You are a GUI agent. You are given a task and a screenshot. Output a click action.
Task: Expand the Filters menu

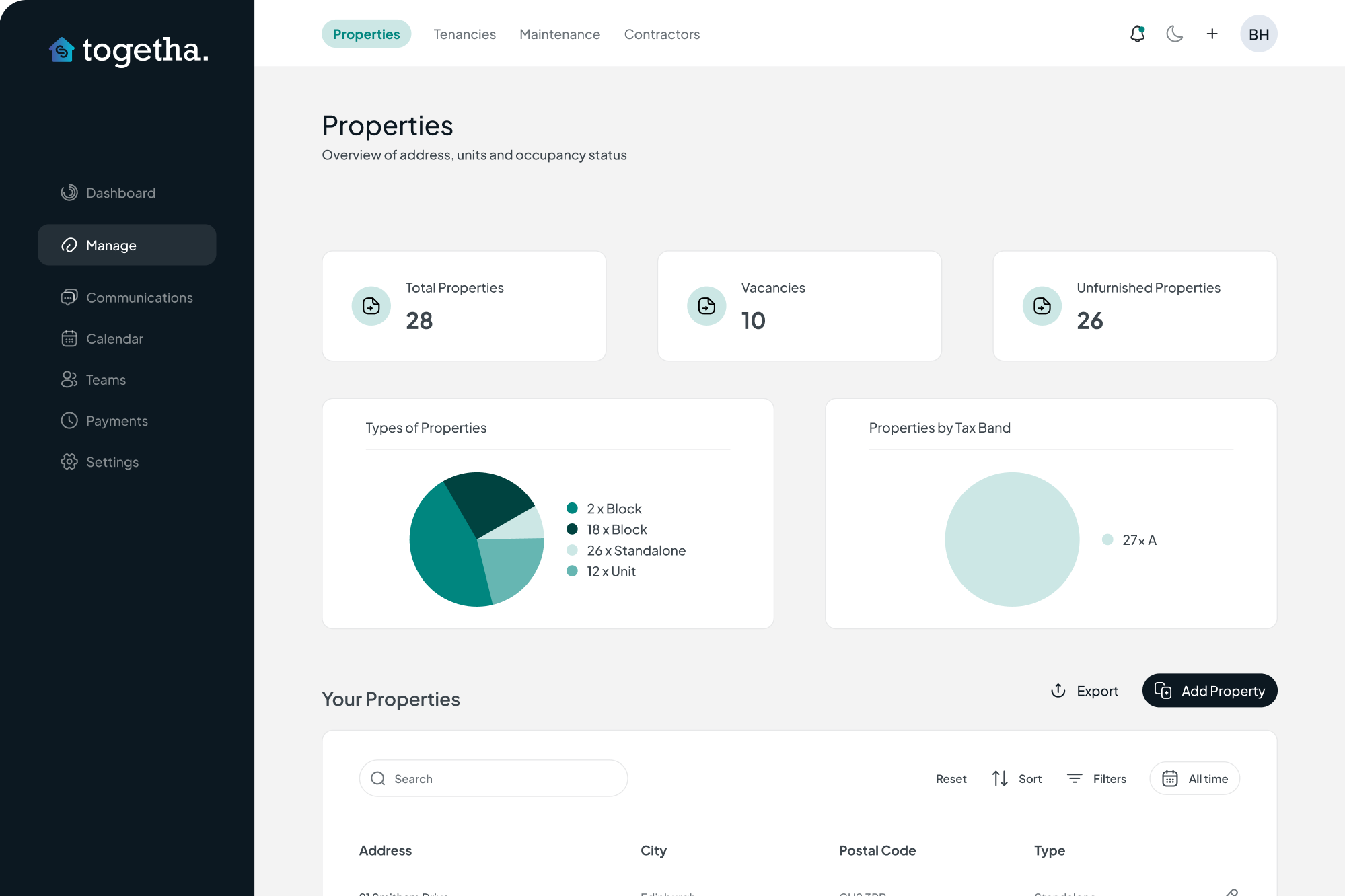coord(1097,778)
